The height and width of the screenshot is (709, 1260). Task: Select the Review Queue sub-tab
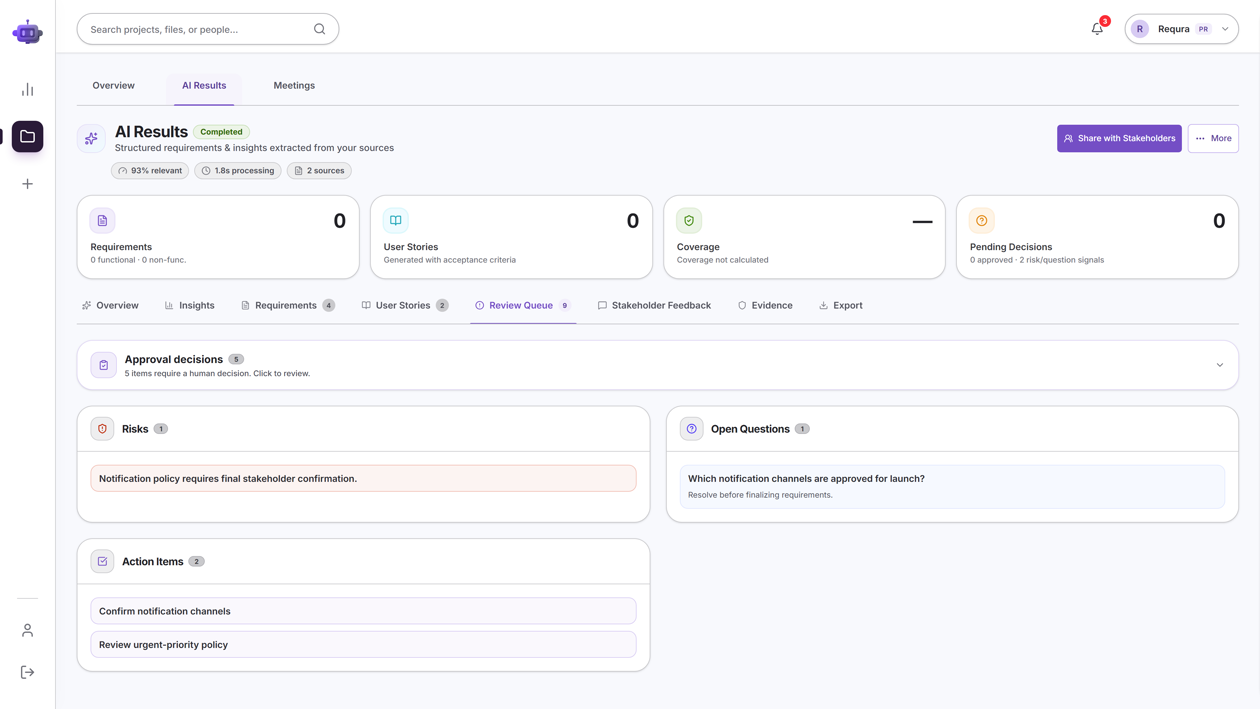click(x=523, y=305)
